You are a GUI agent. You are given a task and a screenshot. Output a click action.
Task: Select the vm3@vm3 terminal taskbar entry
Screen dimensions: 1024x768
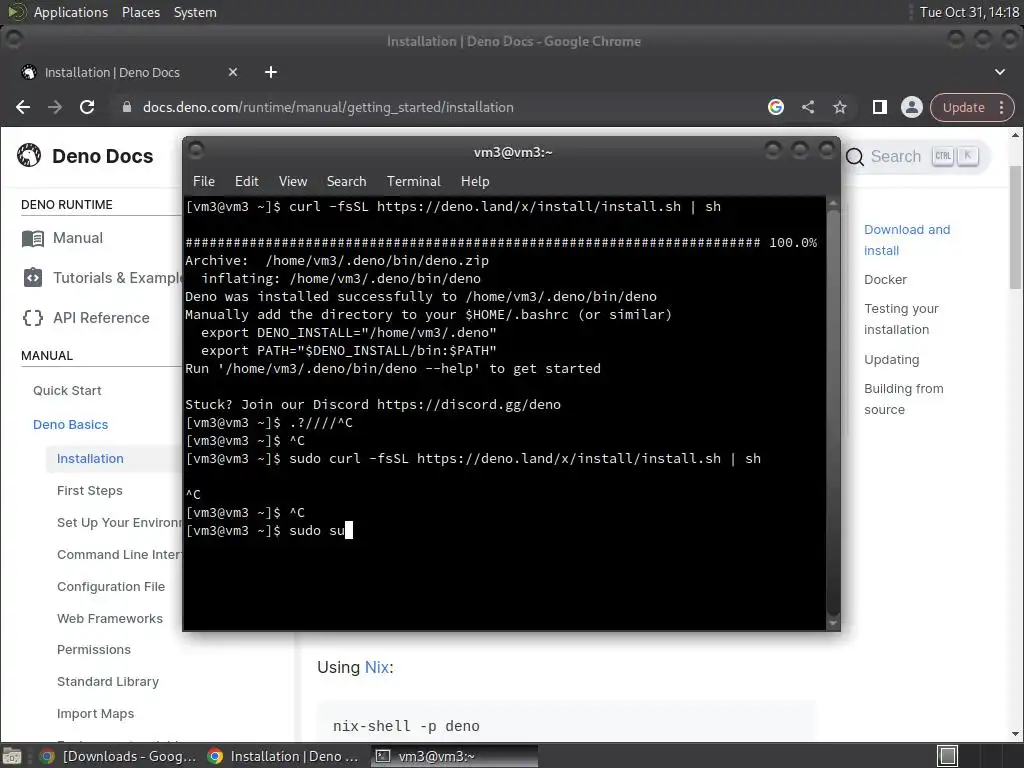[455, 756]
